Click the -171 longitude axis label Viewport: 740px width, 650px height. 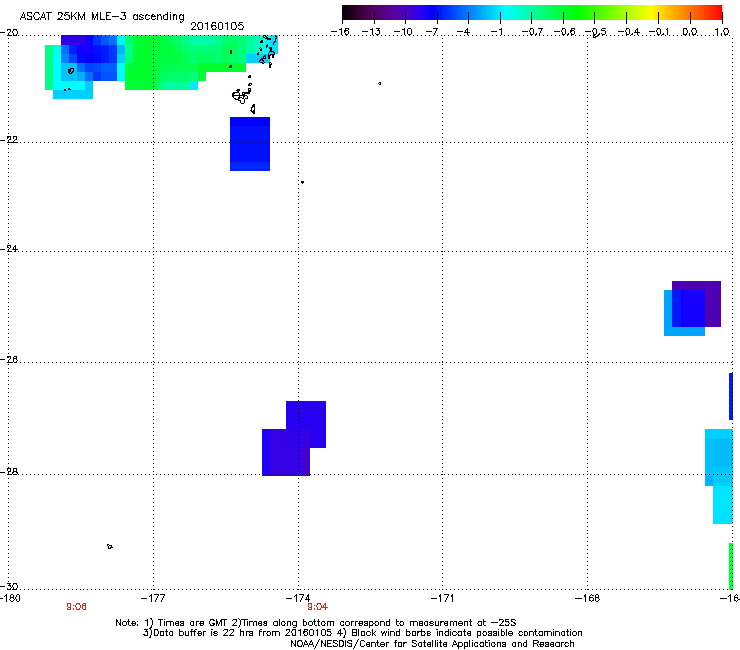click(443, 599)
